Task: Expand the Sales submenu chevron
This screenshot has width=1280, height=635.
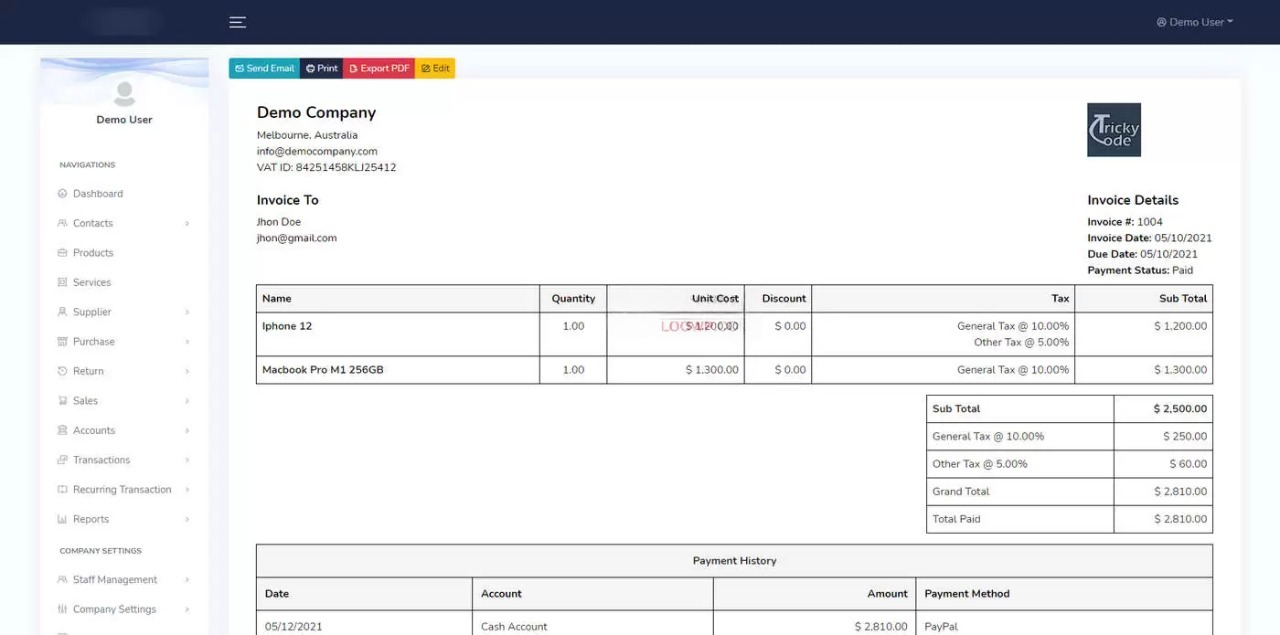Action: coord(187,401)
